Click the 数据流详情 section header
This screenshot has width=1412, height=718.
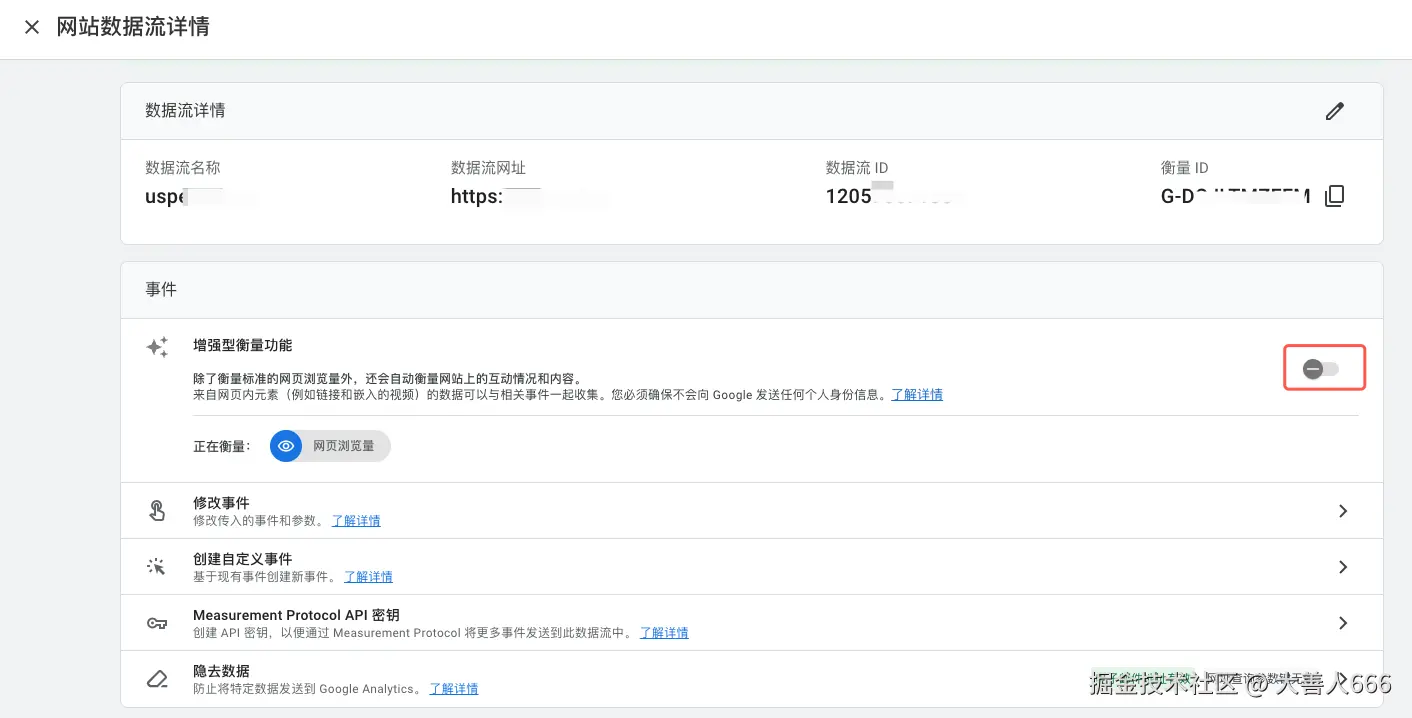(x=185, y=111)
